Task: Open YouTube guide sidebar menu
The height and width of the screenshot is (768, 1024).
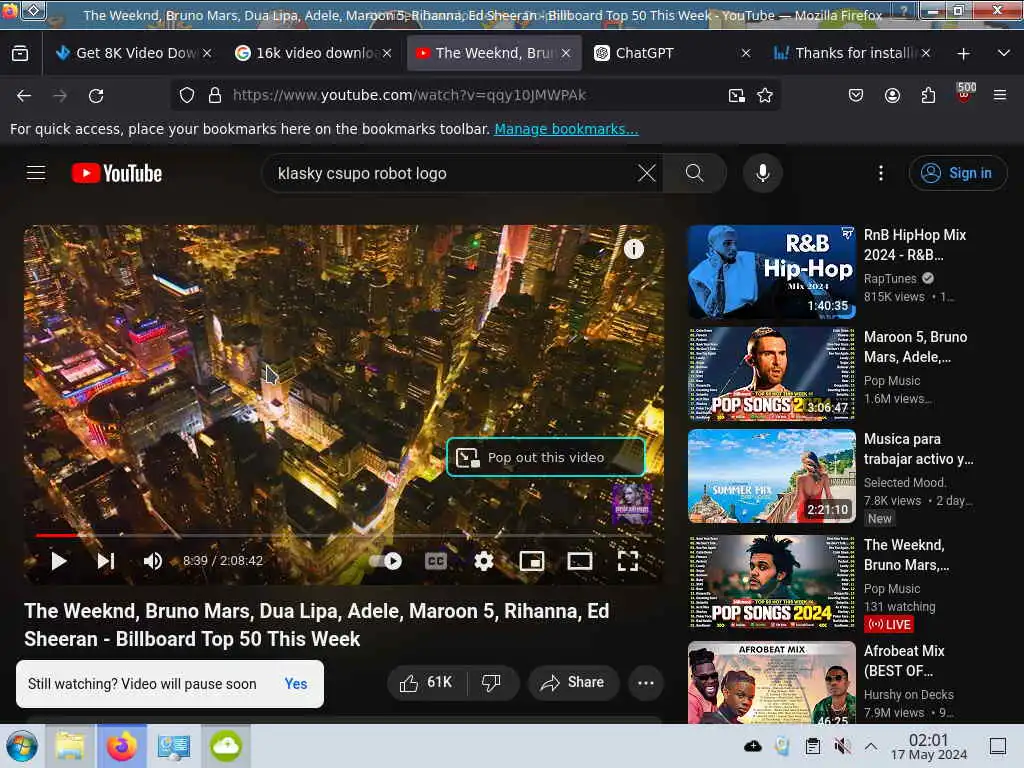Action: coord(36,173)
